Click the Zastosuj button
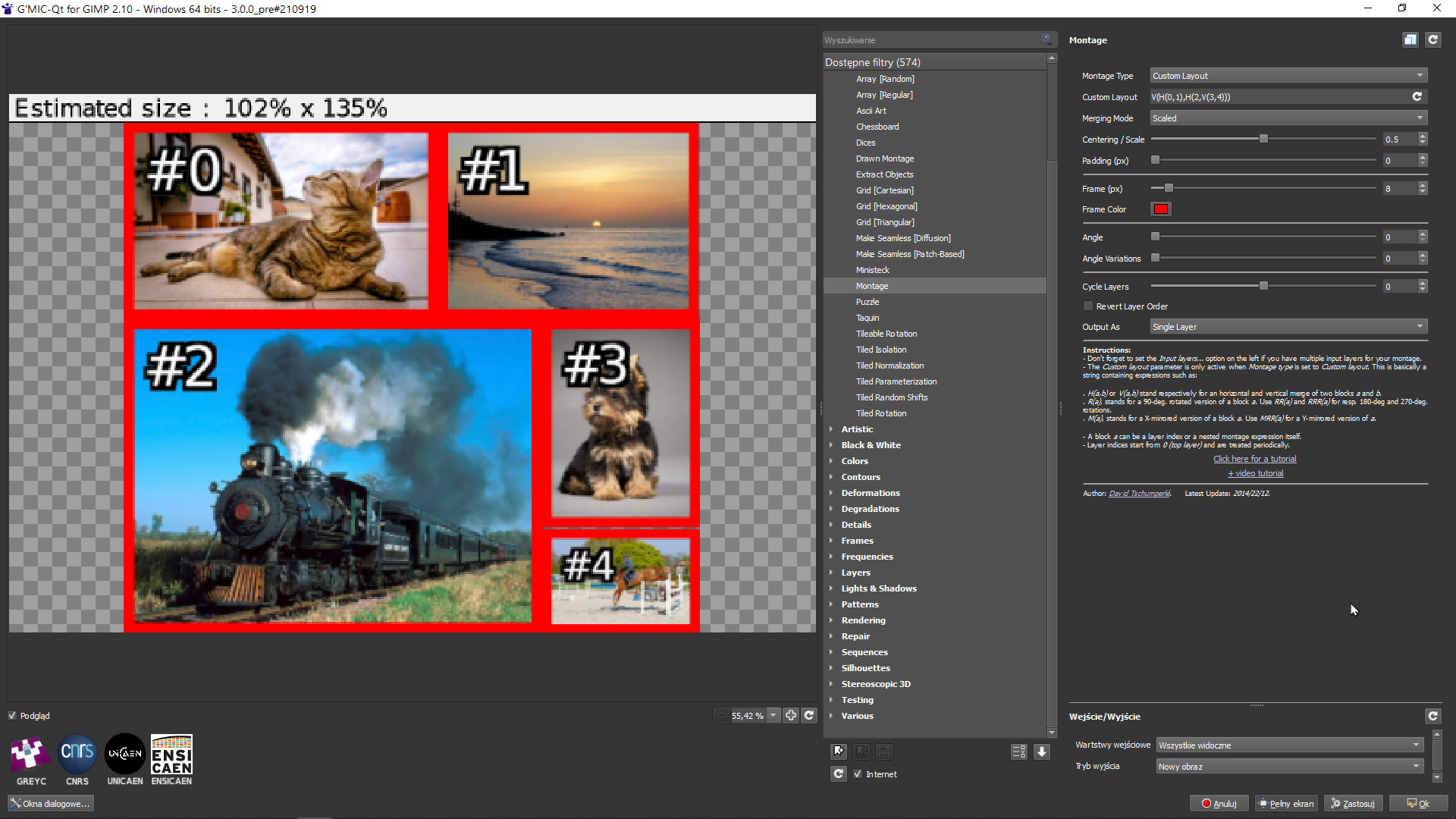This screenshot has height=819, width=1456. pos(1353,804)
